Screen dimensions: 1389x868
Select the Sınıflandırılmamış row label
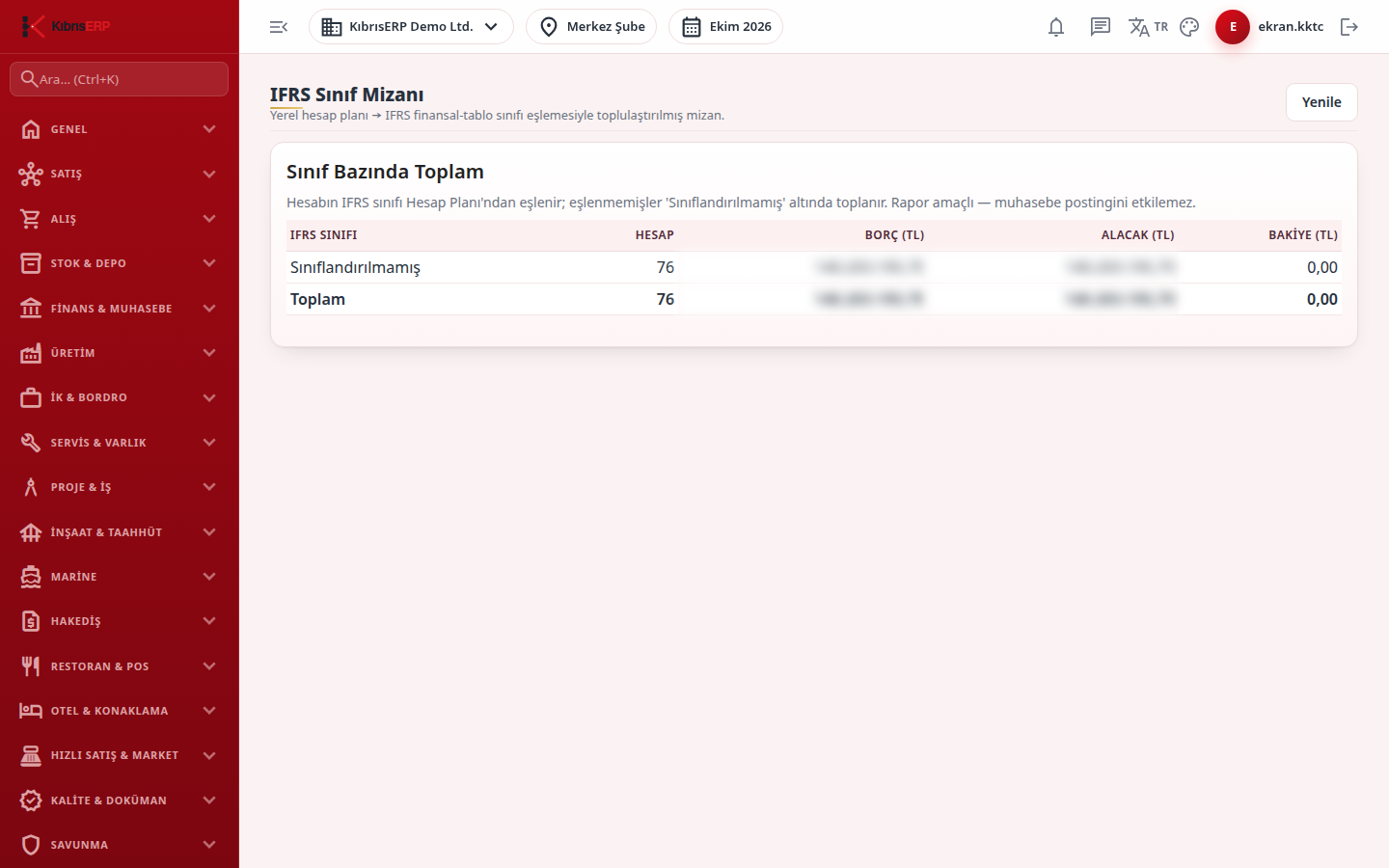(355, 267)
